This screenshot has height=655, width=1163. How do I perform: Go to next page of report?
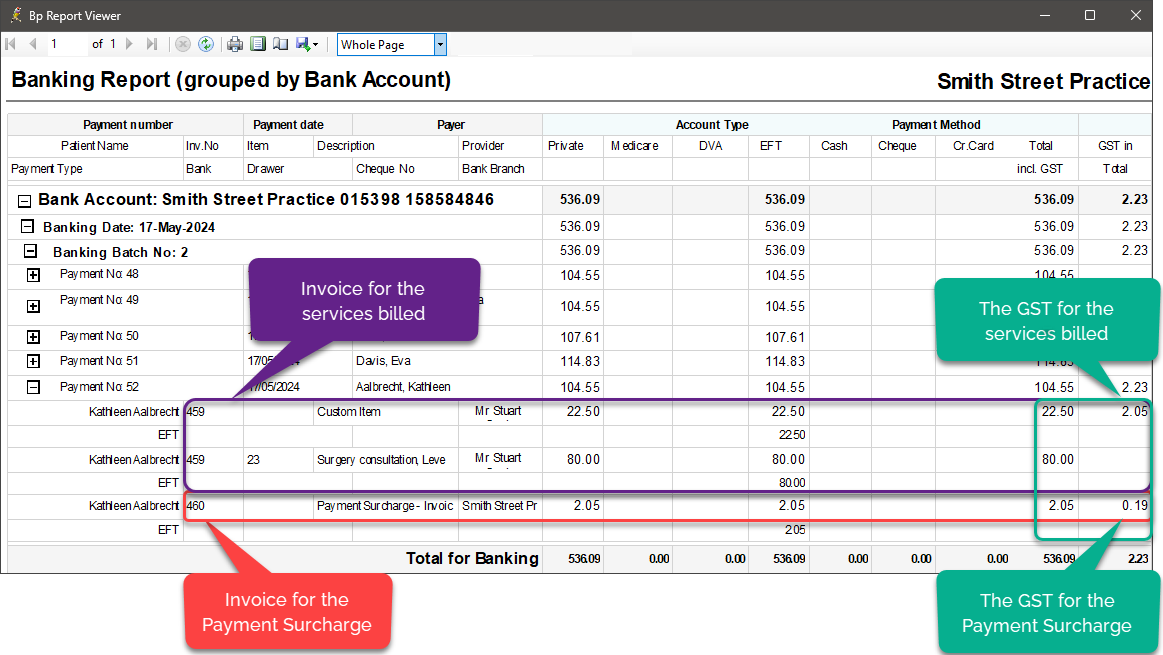click(x=130, y=44)
